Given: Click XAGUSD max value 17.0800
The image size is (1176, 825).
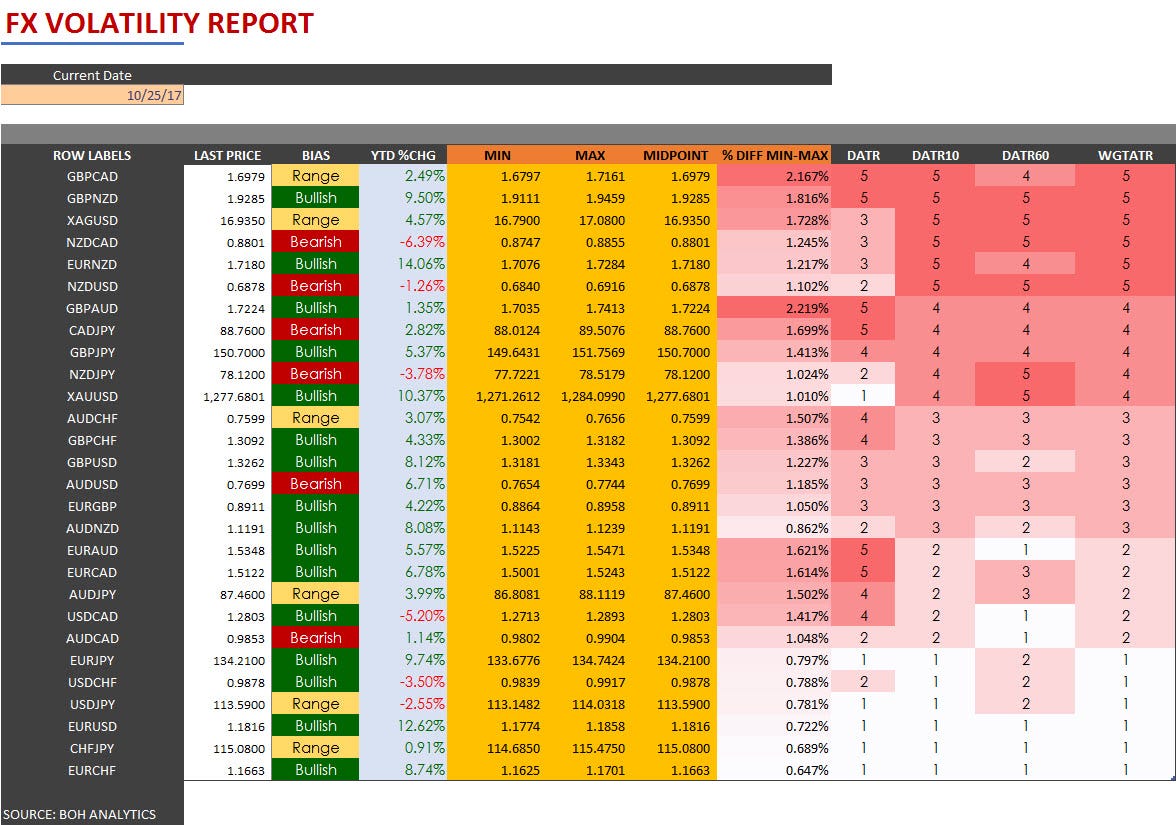Looking at the screenshot, I should coord(602,220).
